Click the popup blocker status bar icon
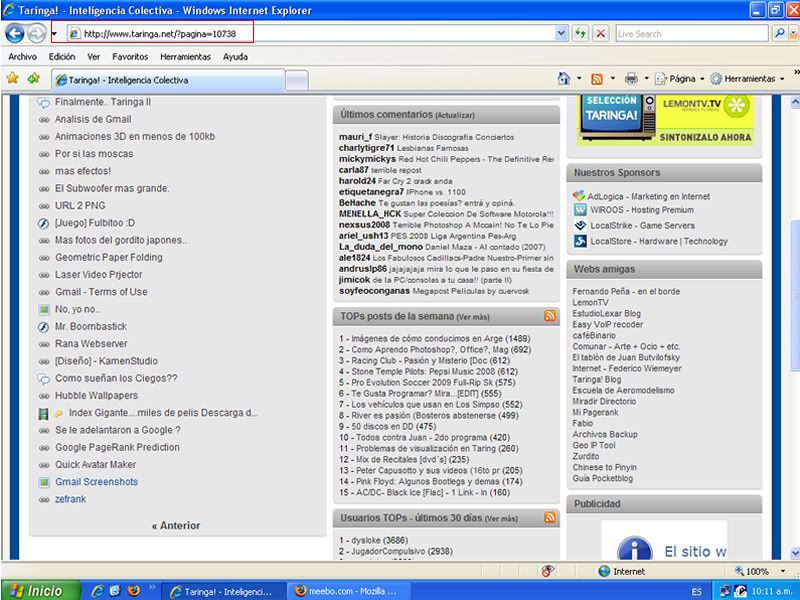 tap(548, 571)
